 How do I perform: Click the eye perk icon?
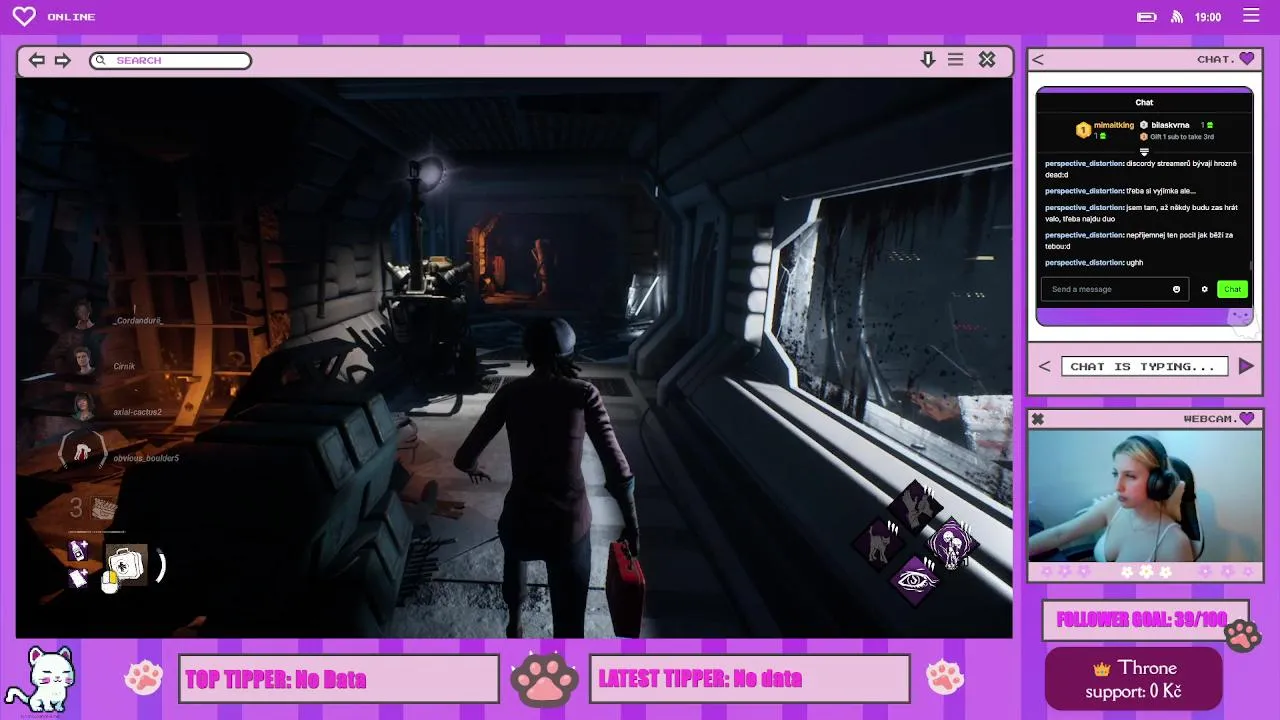(x=915, y=581)
